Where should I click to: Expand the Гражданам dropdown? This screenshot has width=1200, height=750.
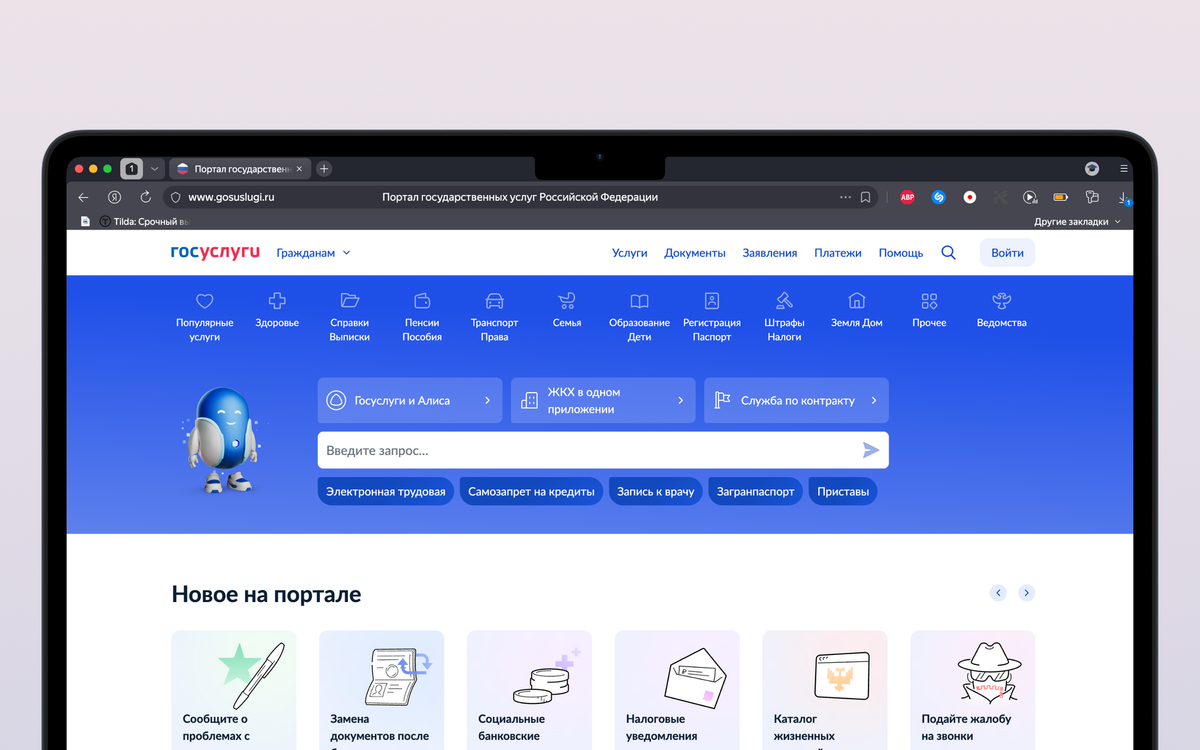click(314, 253)
